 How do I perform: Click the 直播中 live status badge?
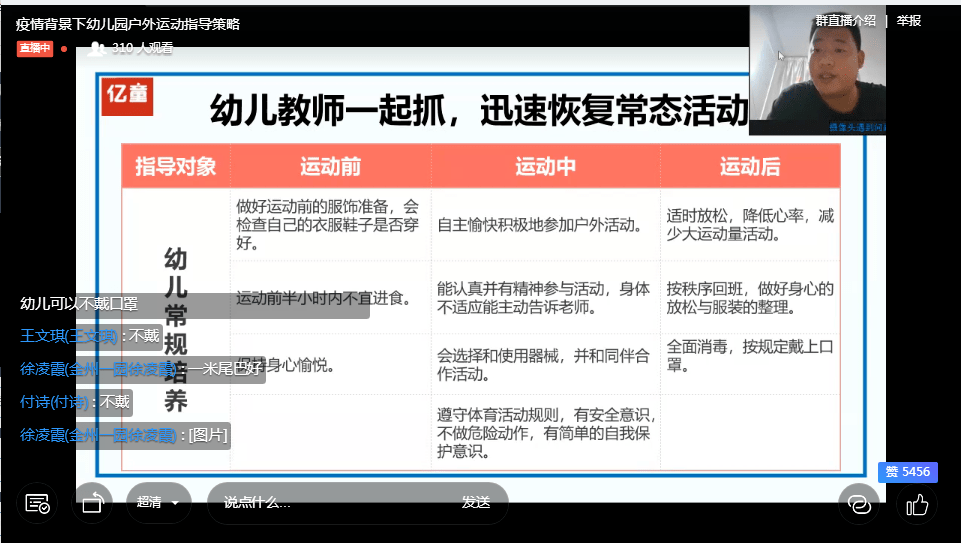point(35,48)
